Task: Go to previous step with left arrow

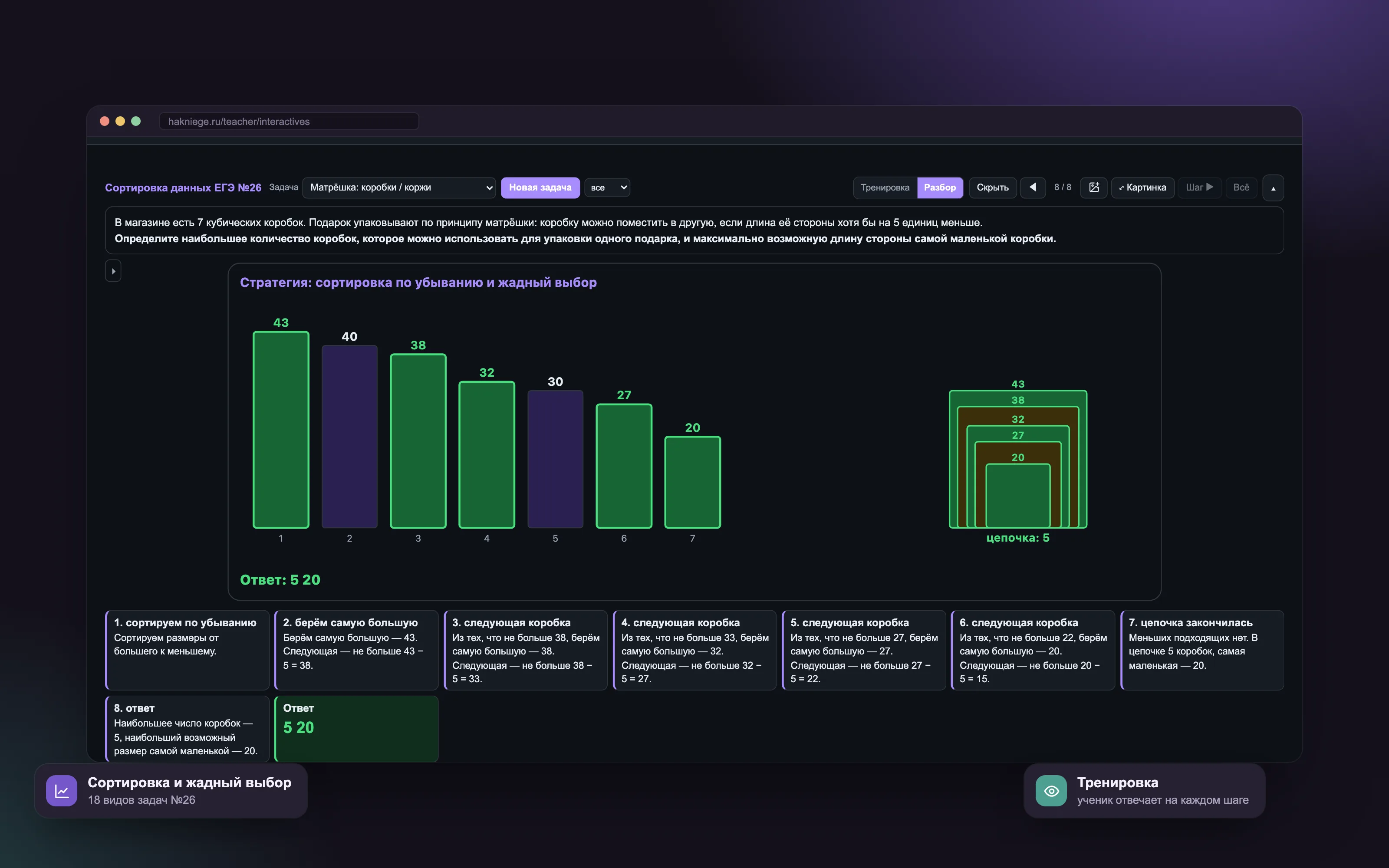Action: click(1033, 188)
